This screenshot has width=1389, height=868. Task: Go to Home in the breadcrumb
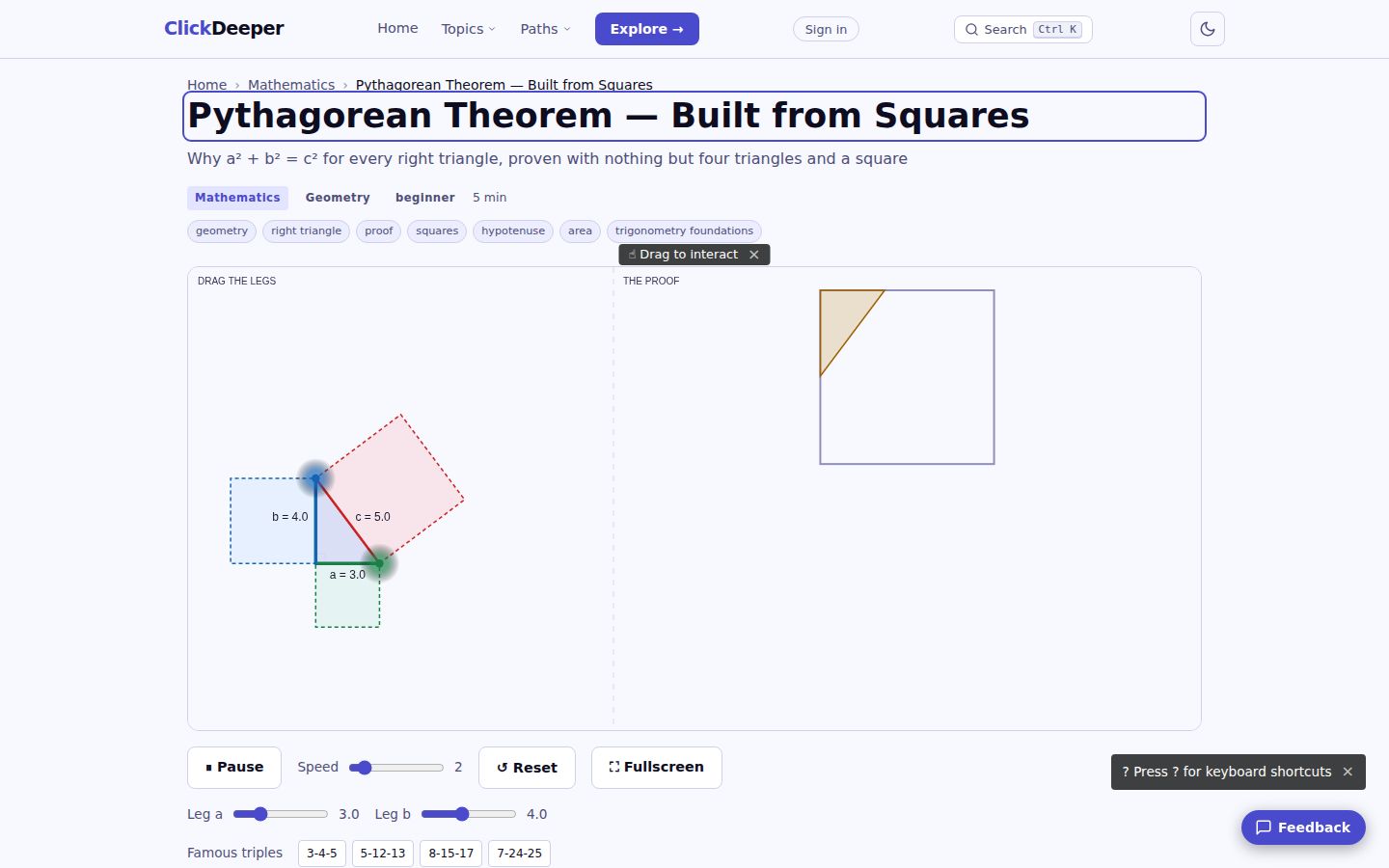[x=206, y=85]
